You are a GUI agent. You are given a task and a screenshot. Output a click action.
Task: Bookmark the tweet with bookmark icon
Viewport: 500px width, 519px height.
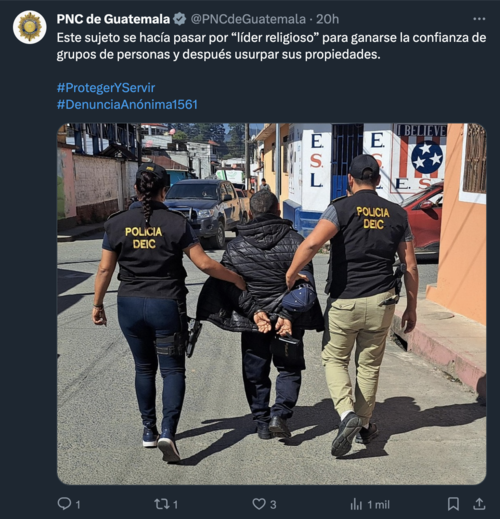[x=453, y=504]
